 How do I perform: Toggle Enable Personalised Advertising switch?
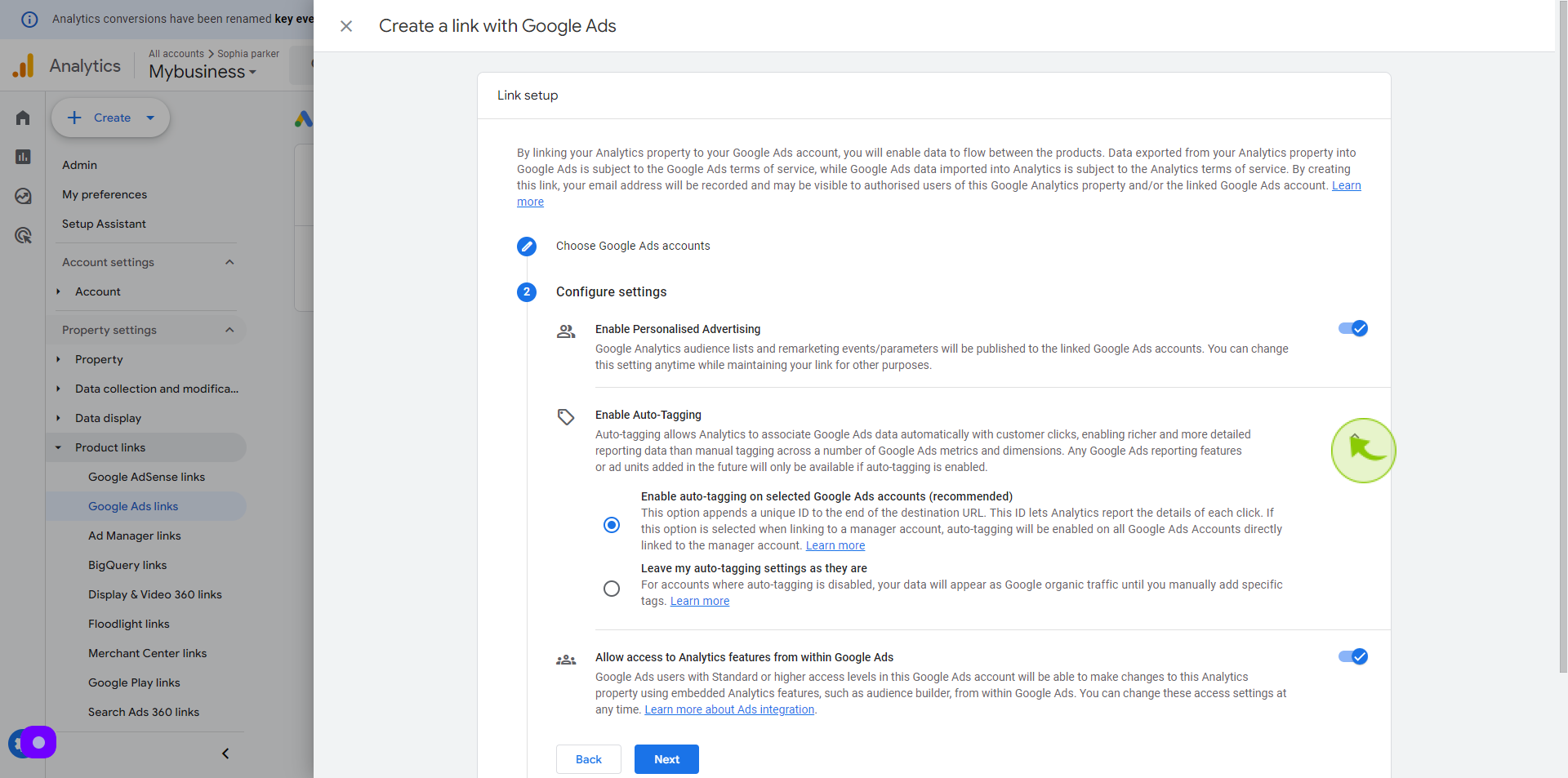[x=1353, y=328]
